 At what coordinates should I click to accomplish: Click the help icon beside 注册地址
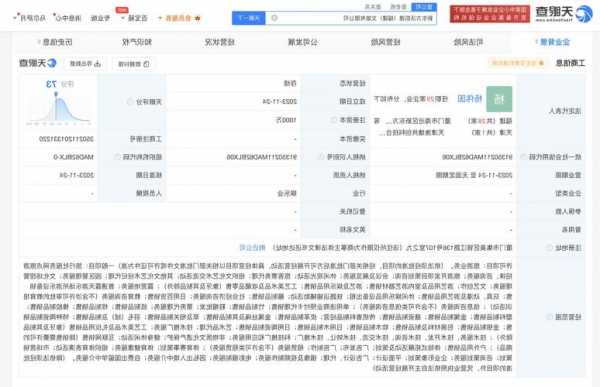549,248
